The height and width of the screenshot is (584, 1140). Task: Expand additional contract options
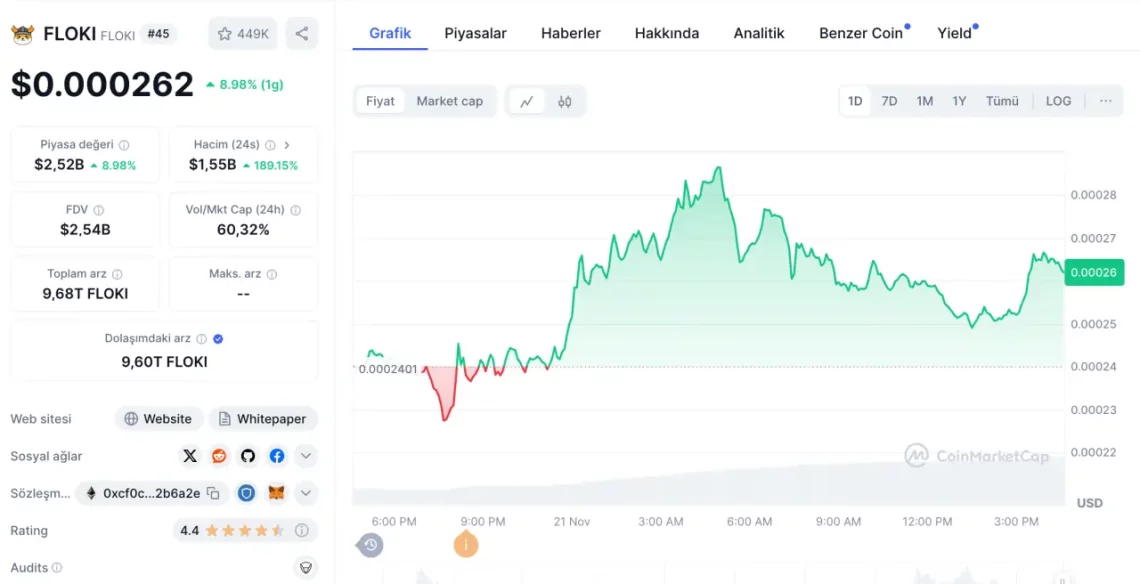[305, 492]
